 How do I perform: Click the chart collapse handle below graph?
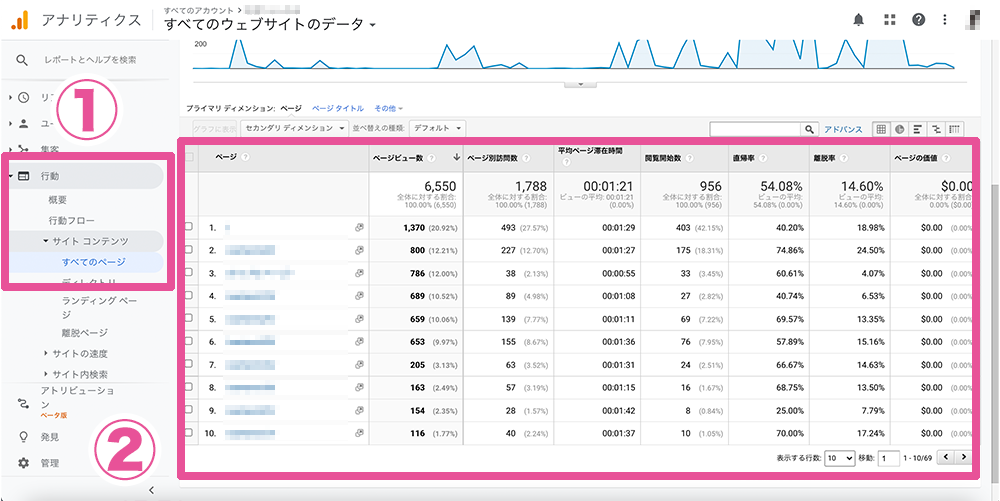[x=580, y=84]
